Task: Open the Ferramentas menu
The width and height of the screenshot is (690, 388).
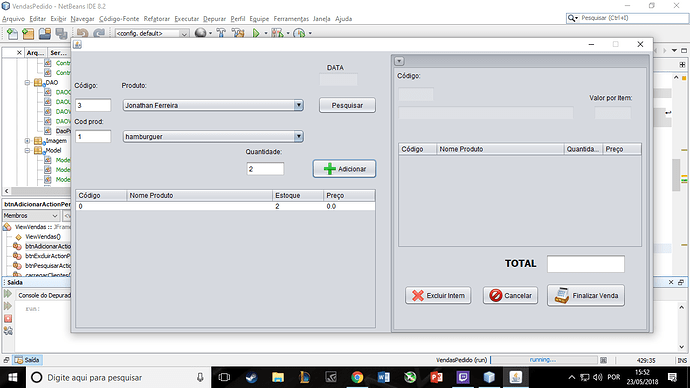Action: pyautogui.click(x=291, y=19)
